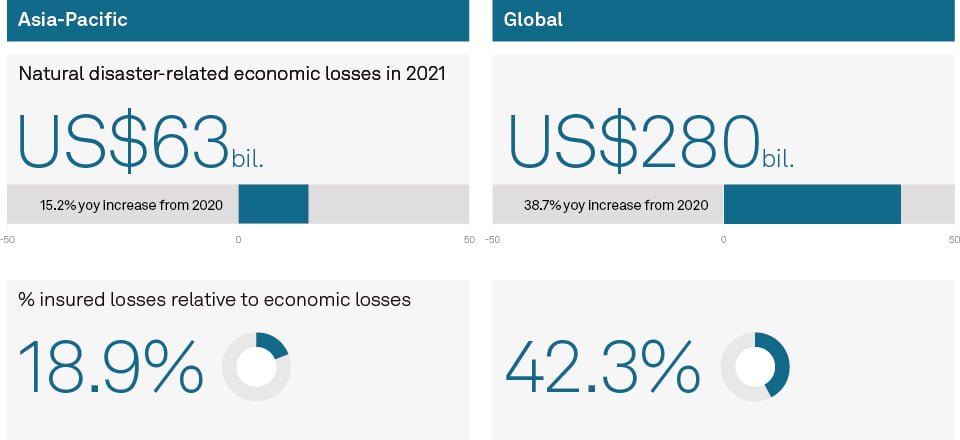Click the grey unfilled portion of Global bar
Image resolution: width=960 pixels, height=440 pixels.
click(x=928, y=204)
